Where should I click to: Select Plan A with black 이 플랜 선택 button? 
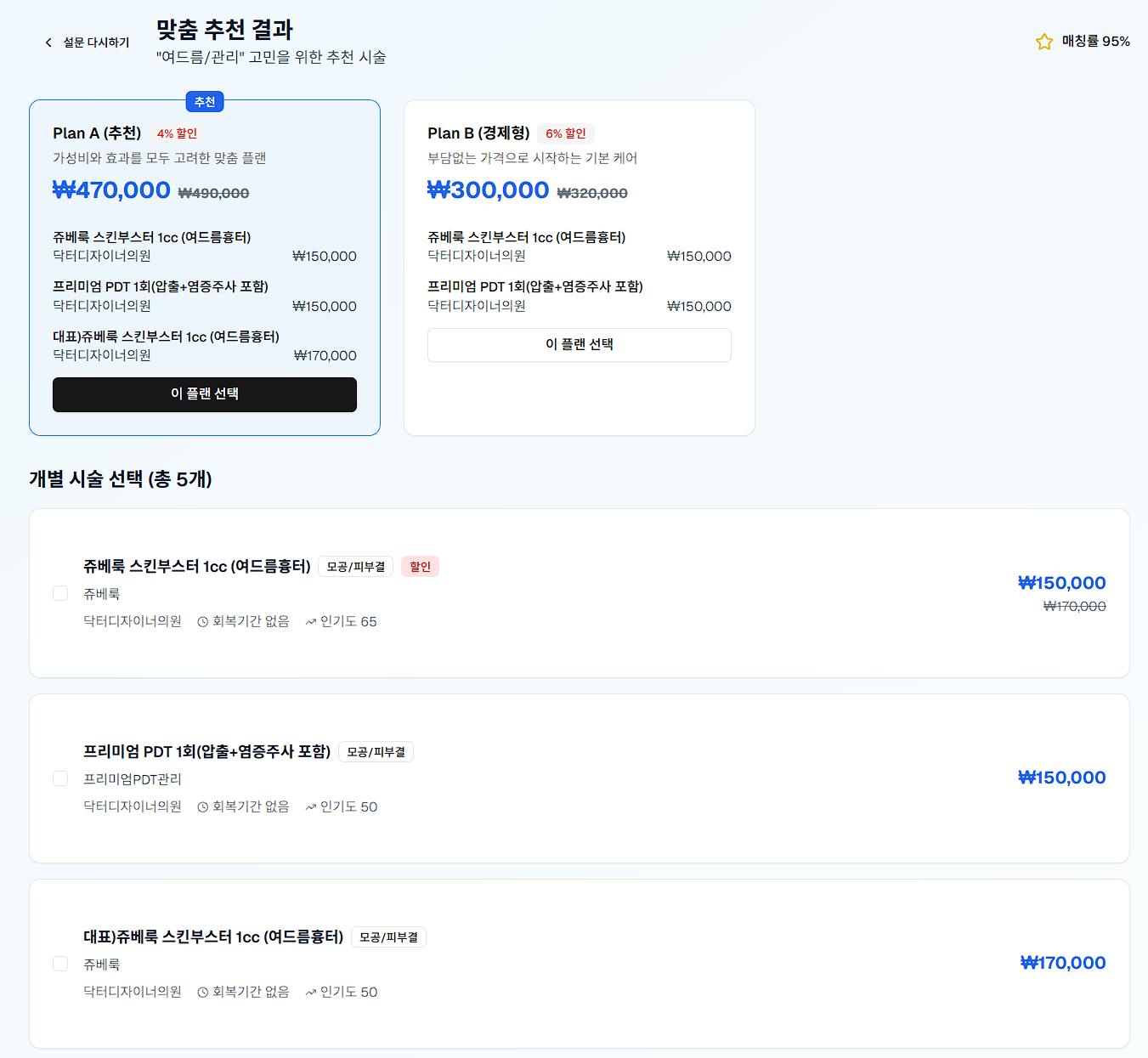coord(205,394)
